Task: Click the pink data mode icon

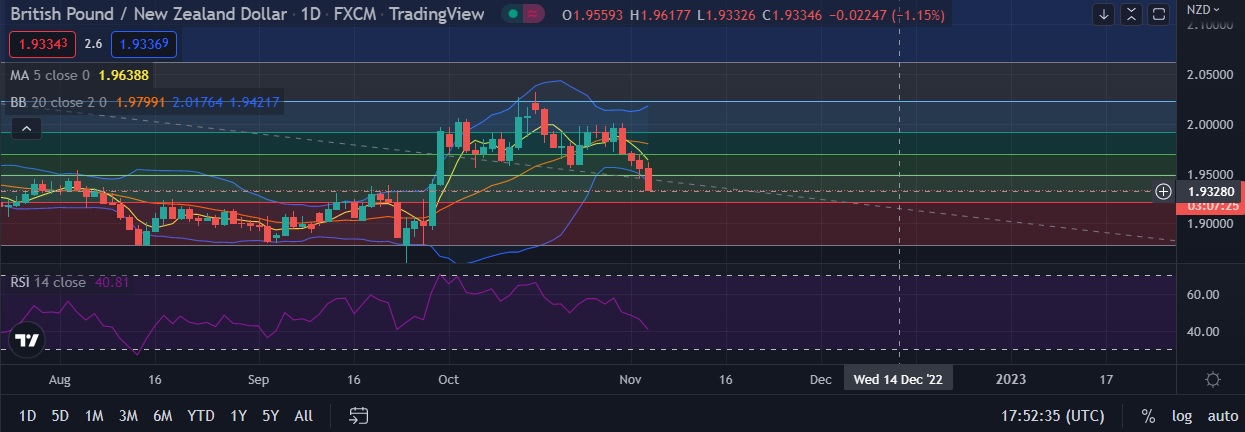Action: pos(535,15)
